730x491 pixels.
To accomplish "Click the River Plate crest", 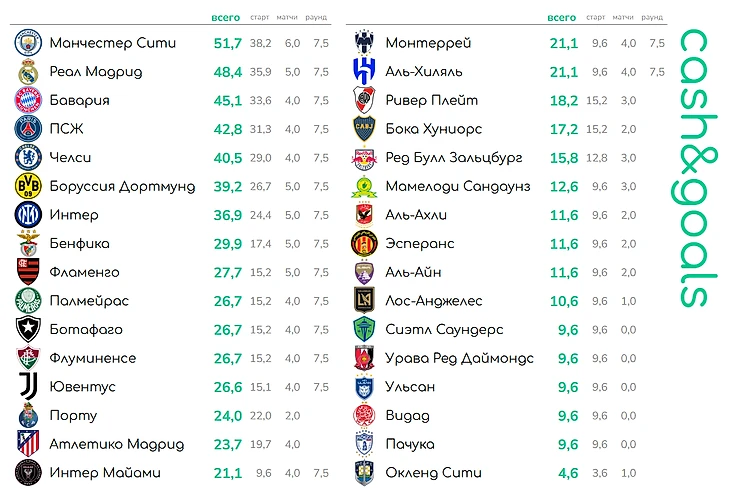I will tap(364, 100).
